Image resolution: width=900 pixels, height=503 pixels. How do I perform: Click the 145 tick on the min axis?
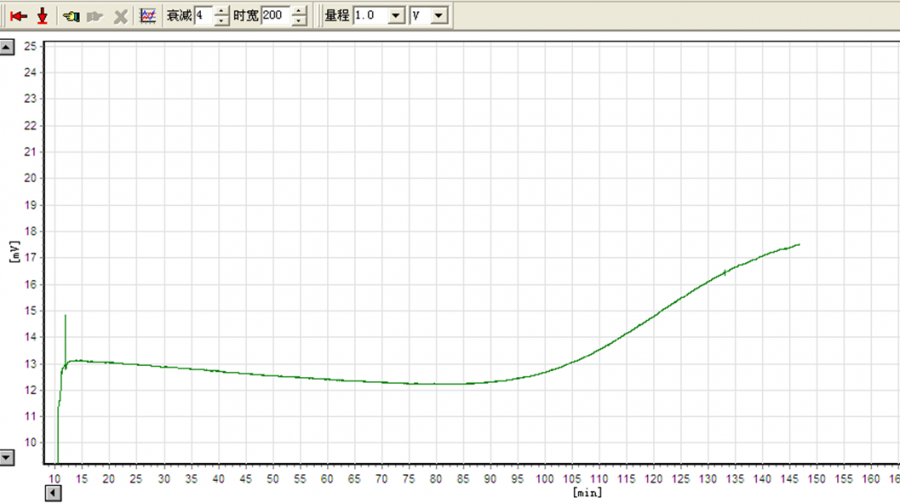click(790, 479)
